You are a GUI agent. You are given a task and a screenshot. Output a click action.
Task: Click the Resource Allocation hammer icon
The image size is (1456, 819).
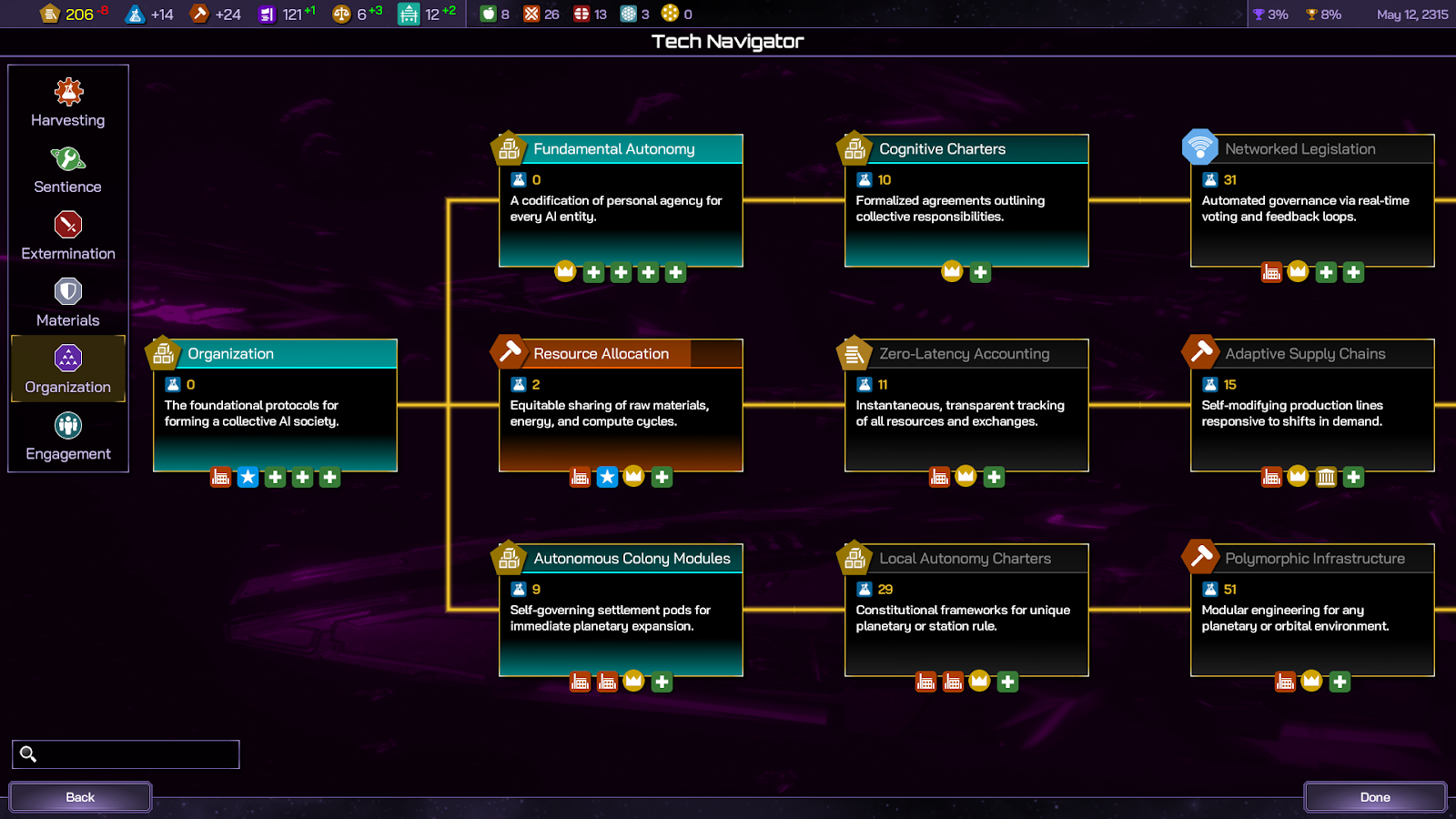(509, 352)
